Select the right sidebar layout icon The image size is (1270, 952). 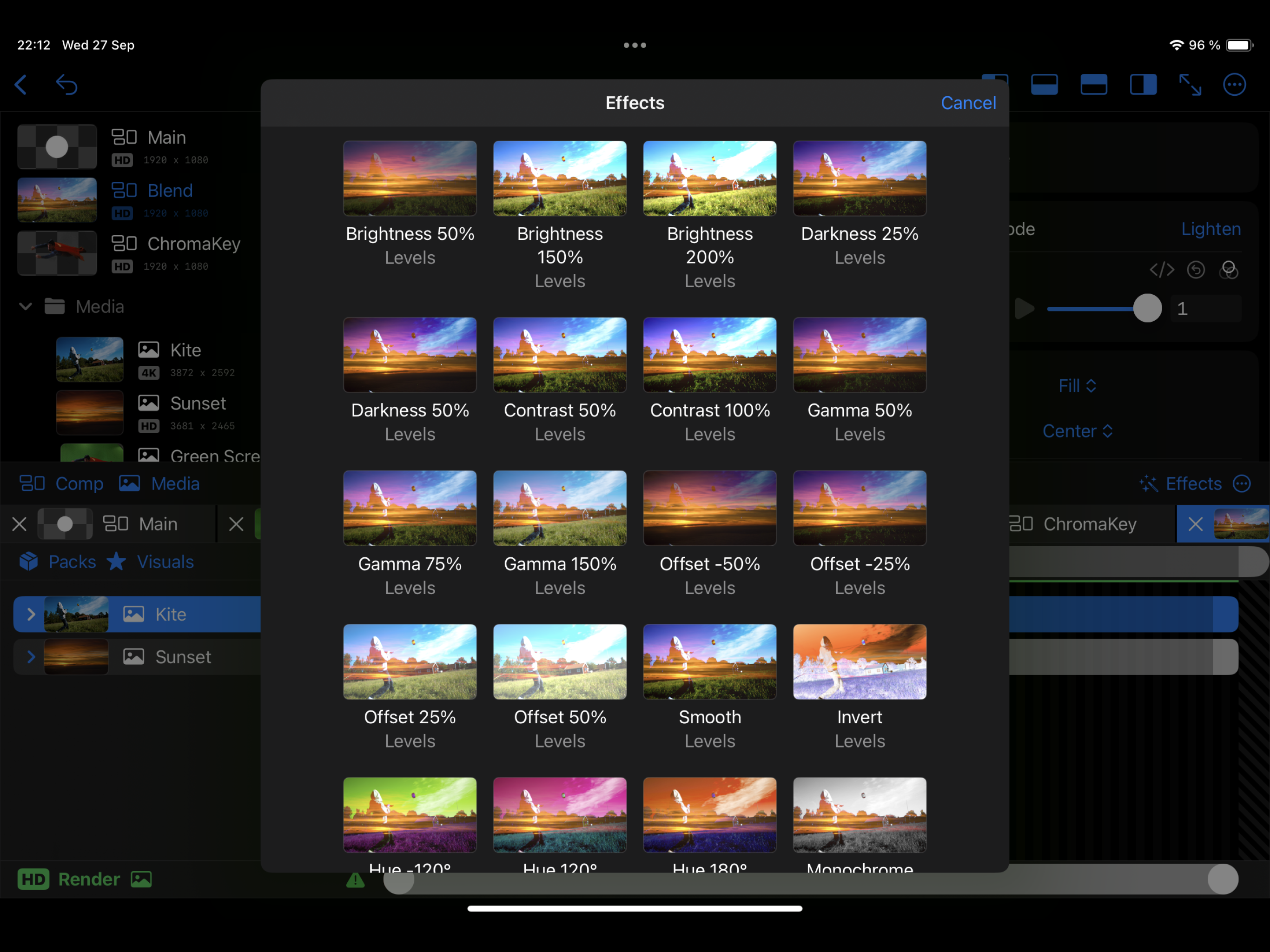coord(1143,85)
